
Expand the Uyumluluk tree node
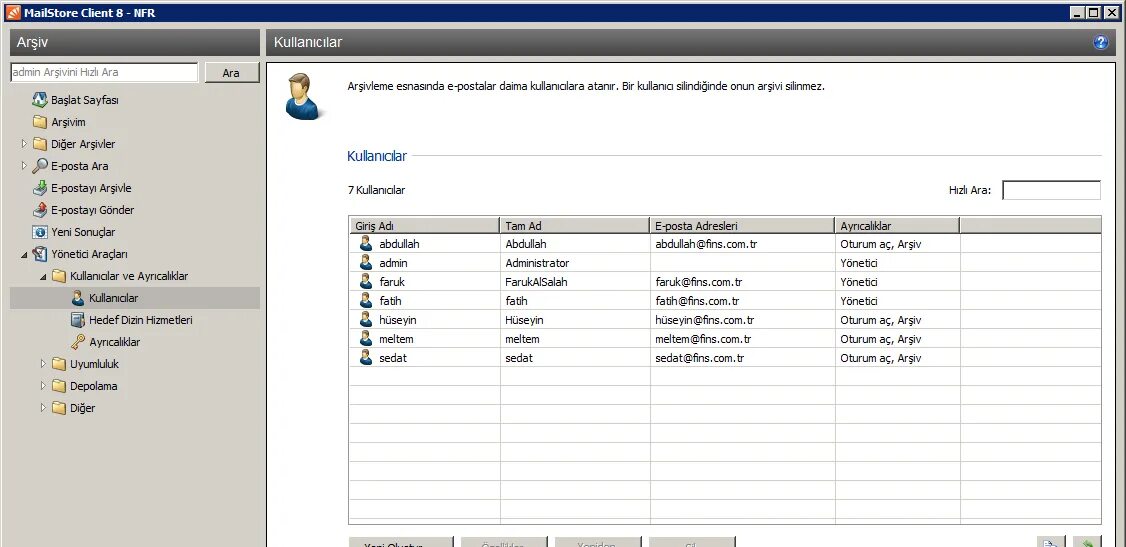tap(43, 364)
